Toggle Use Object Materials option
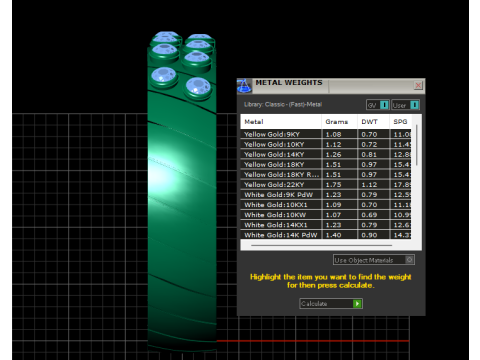The width and height of the screenshot is (480, 360). click(x=374, y=260)
